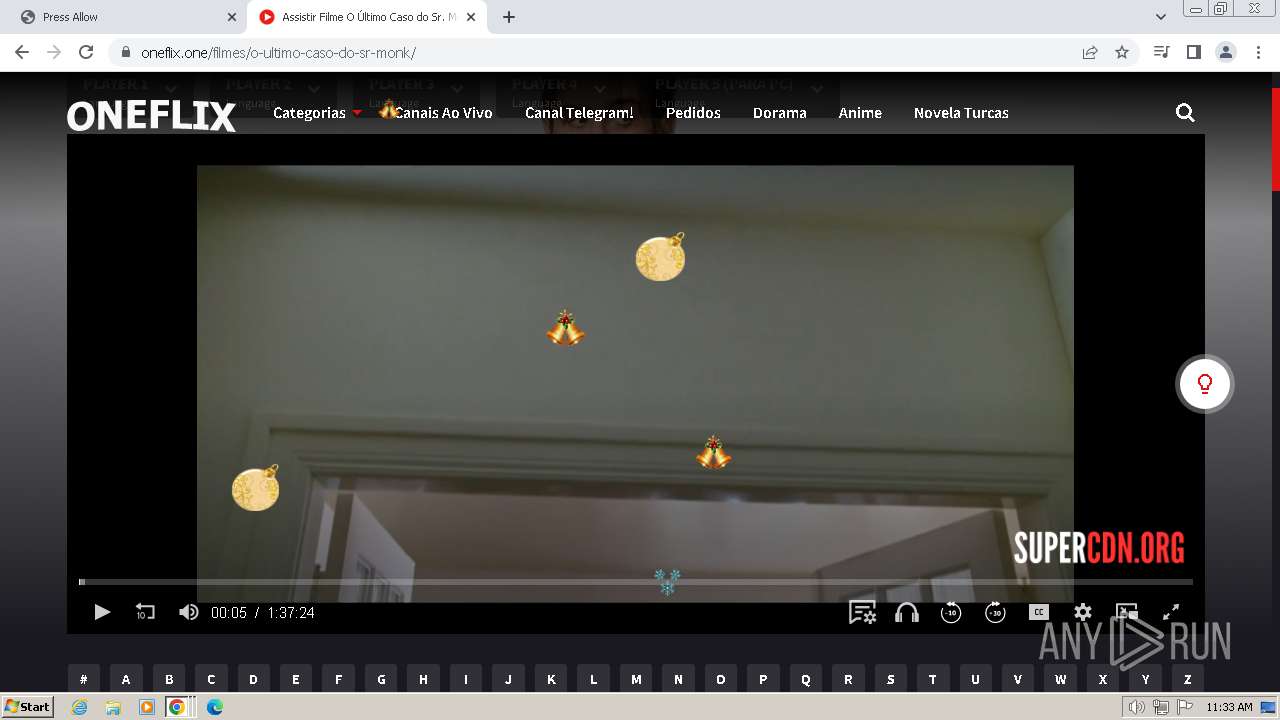Viewport: 1280px width, 720px height.
Task: Skip forward 30 seconds circular icon
Action: tap(995, 612)
